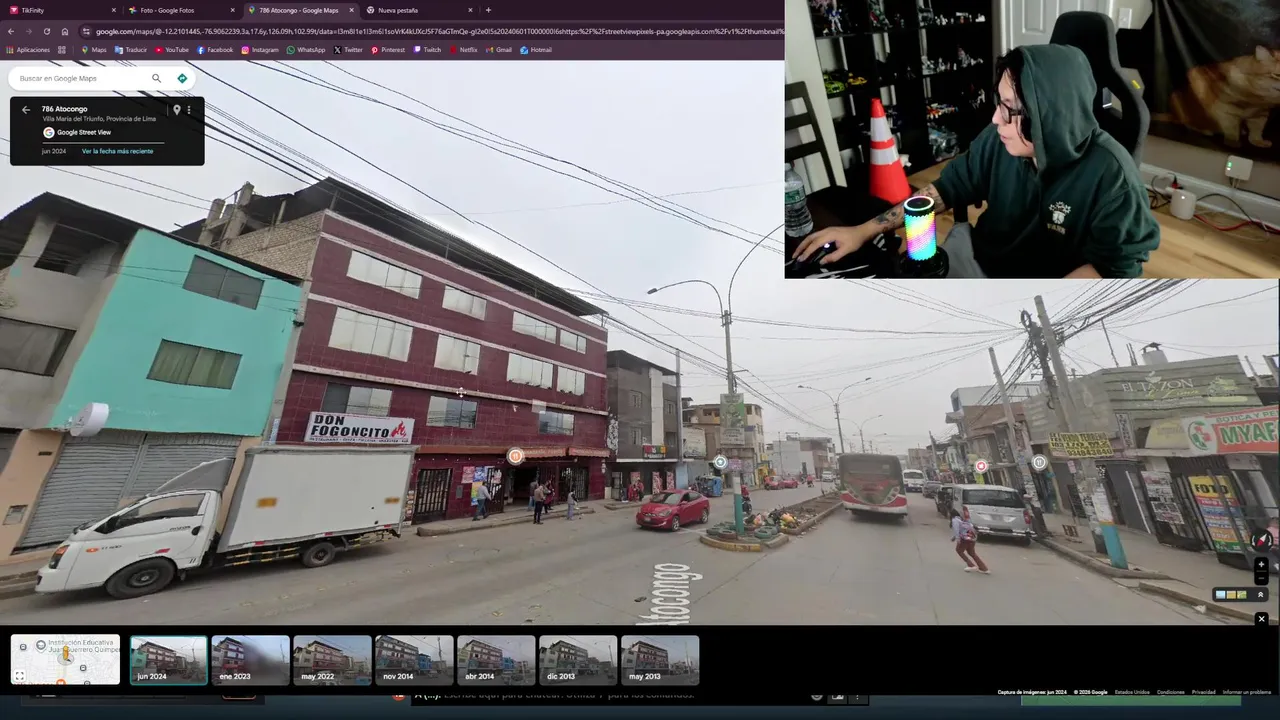Open the Pinterest bookmark
Screen dimensions: 1280x720
click(388, 50)
